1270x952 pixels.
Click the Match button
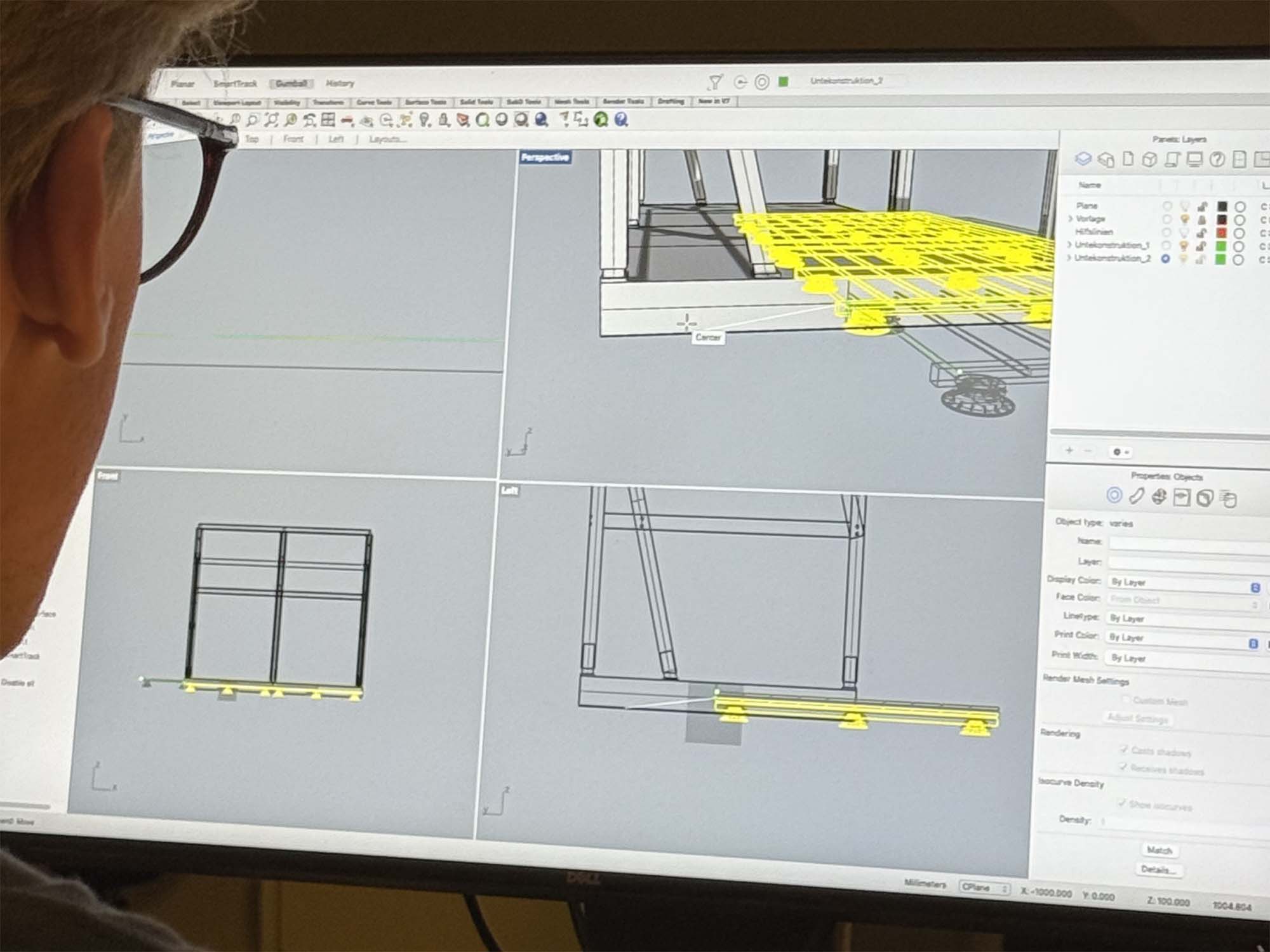point(1159,850)
